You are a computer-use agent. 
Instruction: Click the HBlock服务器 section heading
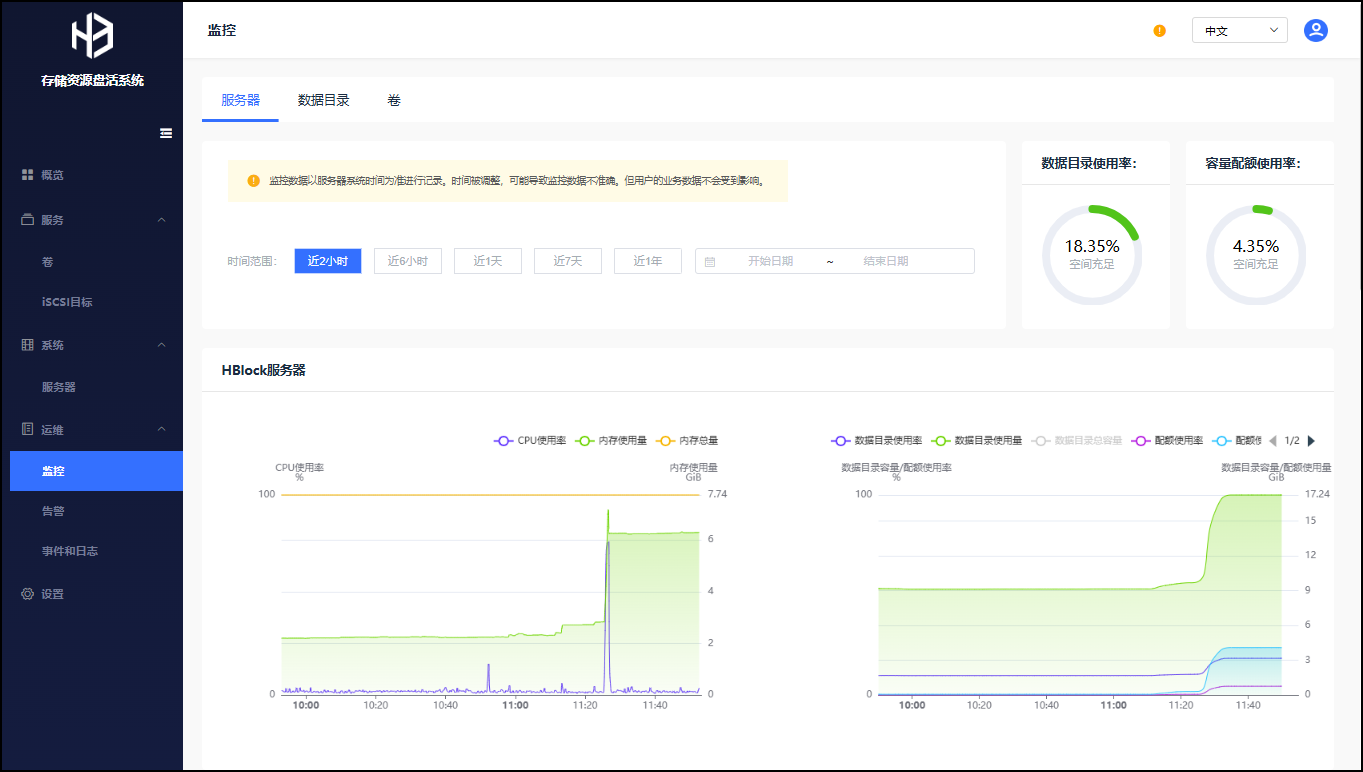point(263,370)
